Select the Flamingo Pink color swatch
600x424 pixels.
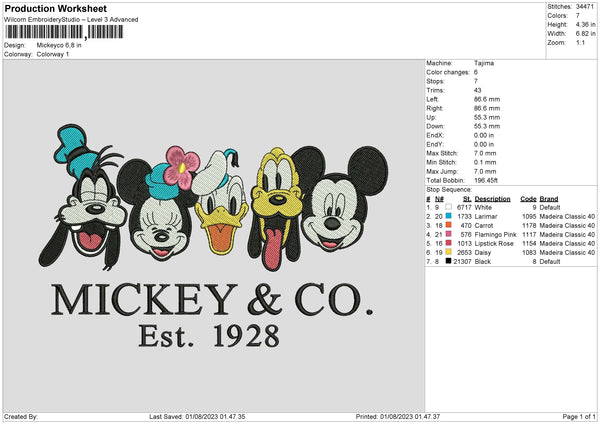pyautogui.click(x=448, y=234)
